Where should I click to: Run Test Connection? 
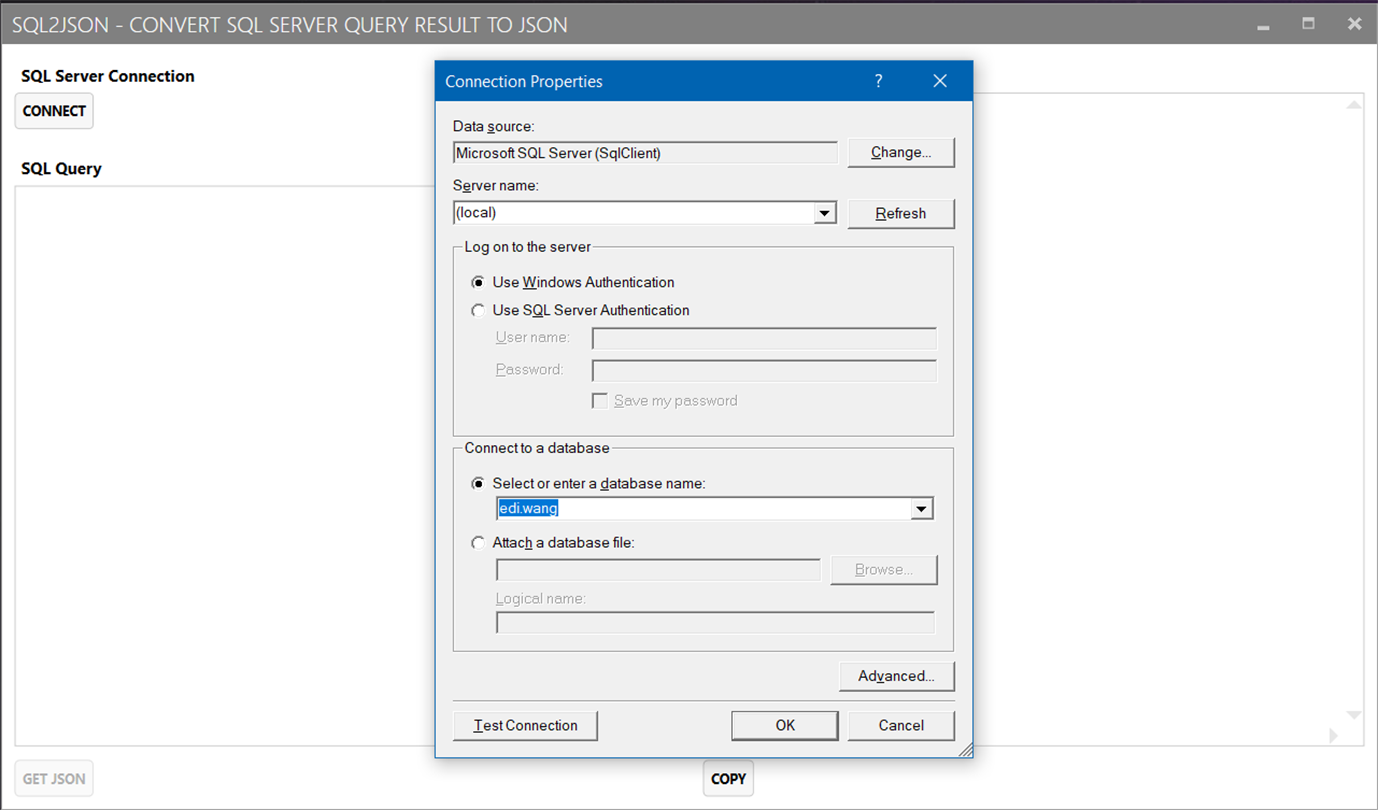click(x=525, y=726)
